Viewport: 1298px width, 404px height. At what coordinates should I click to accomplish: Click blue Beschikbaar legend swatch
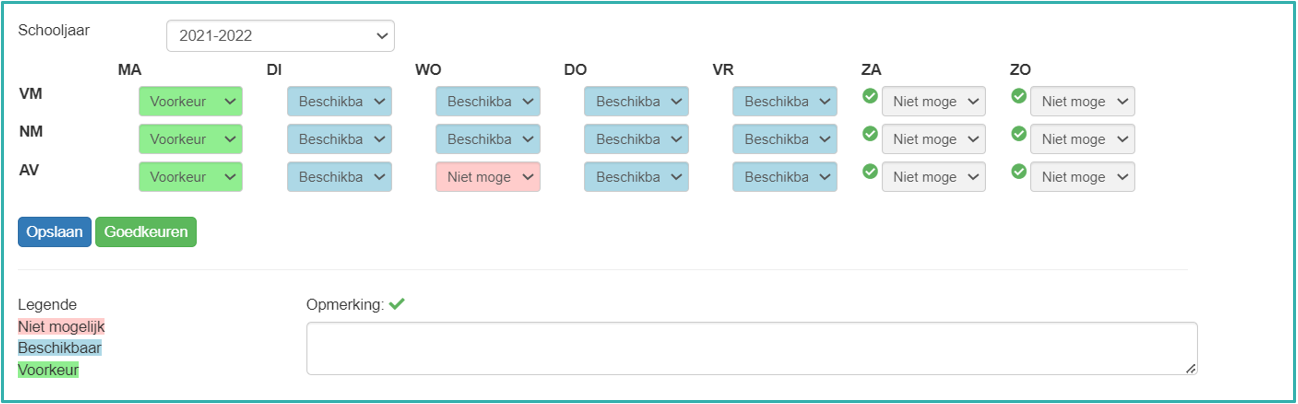click(x=60, y=348)
